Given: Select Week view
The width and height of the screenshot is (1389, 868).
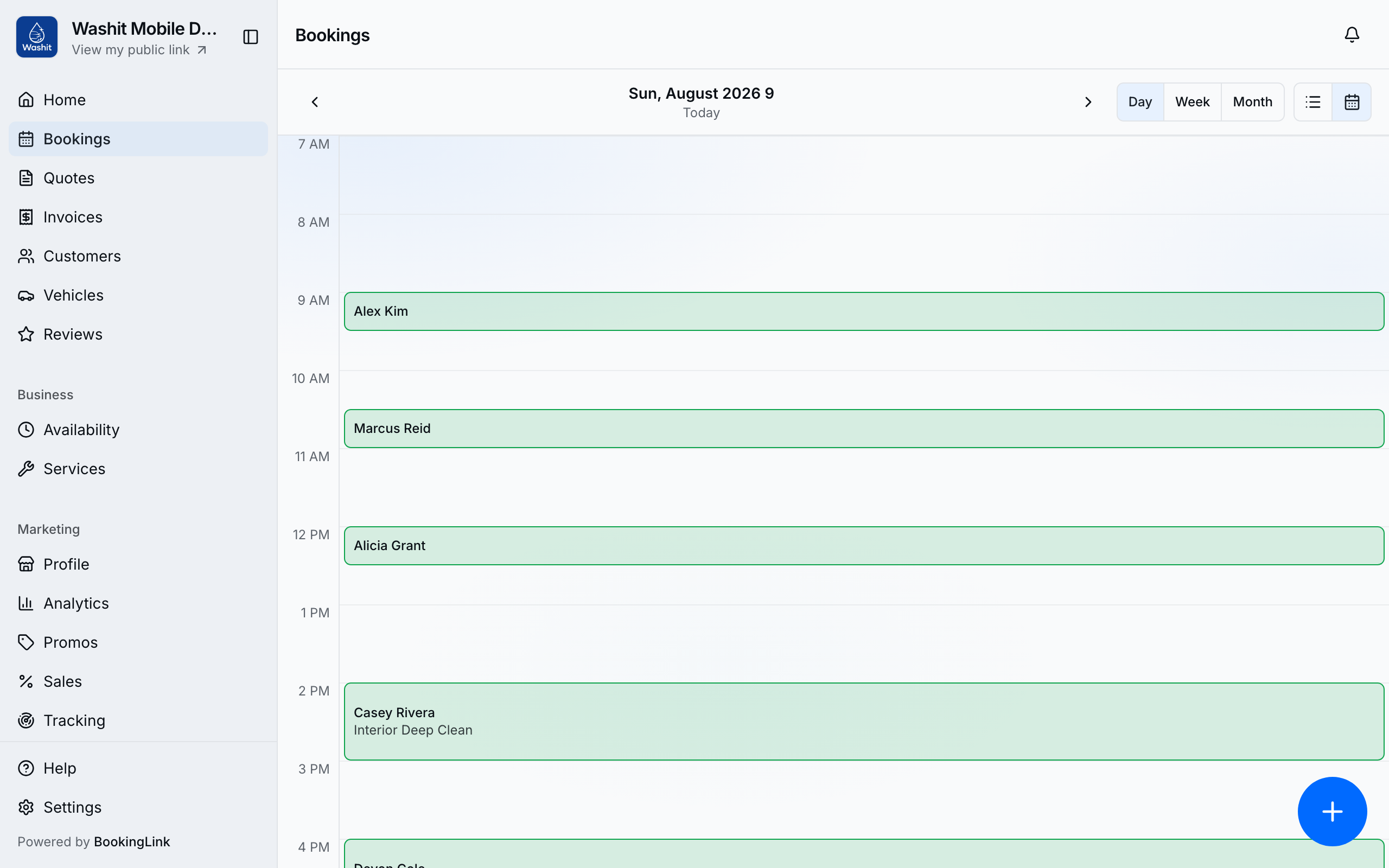Looking at the screenshot, I should [1192, 102].
